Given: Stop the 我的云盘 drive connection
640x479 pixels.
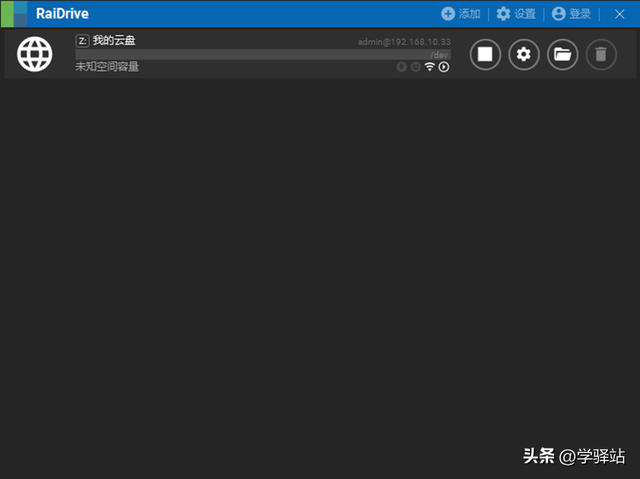Looking at the screenshot, I should (485, 54).
